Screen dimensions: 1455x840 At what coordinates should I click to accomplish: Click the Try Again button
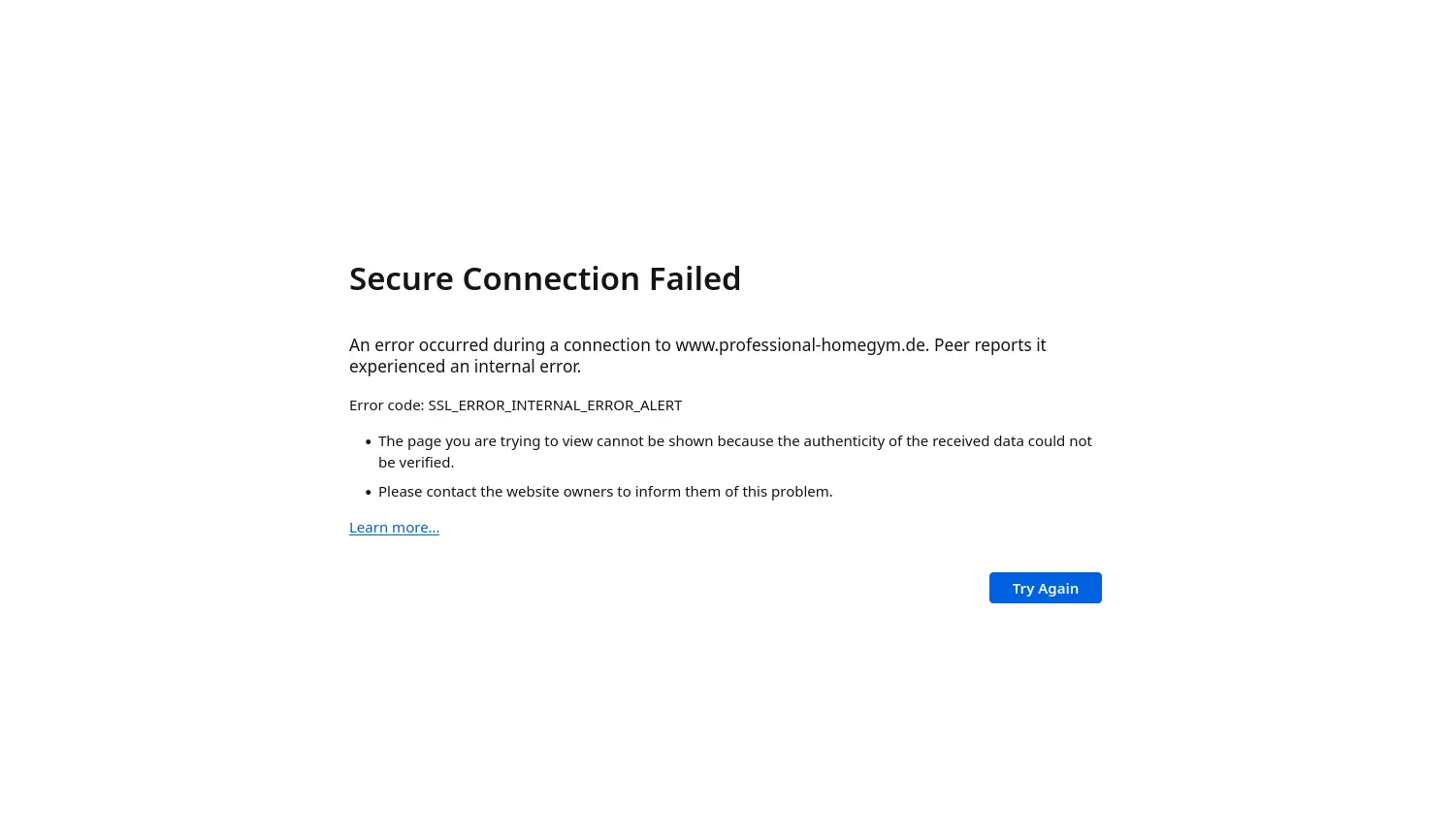[x=1045, y=588]
